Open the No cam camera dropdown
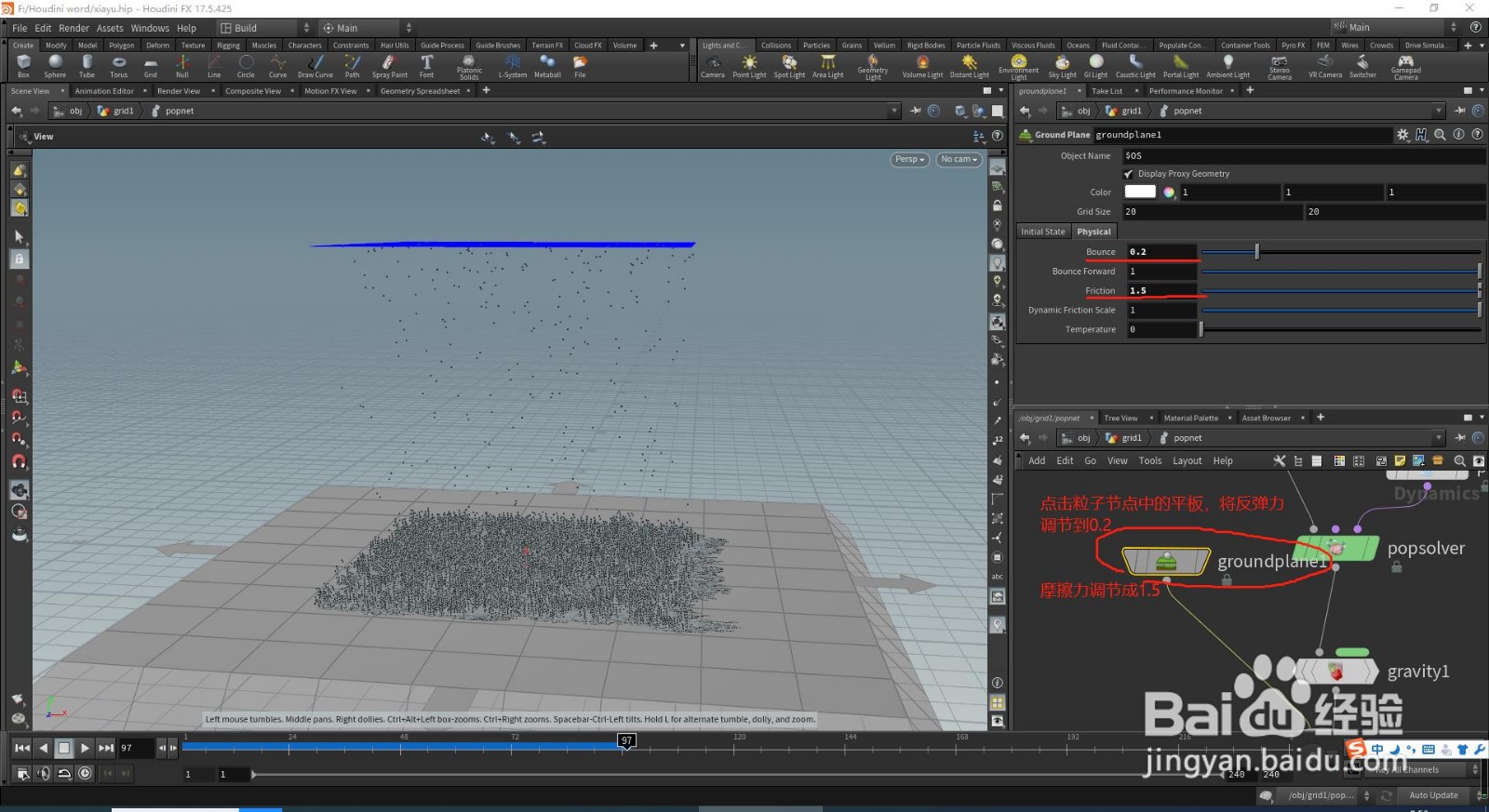Image resolution: width=1489 pixels, height=812 pixels. coord(959,159)
